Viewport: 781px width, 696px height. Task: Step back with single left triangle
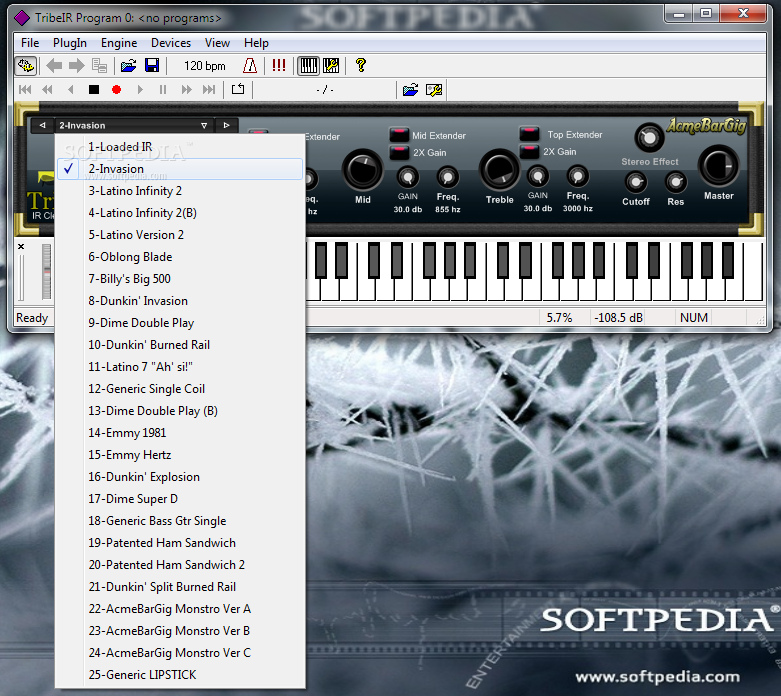[x=70, y=89]
